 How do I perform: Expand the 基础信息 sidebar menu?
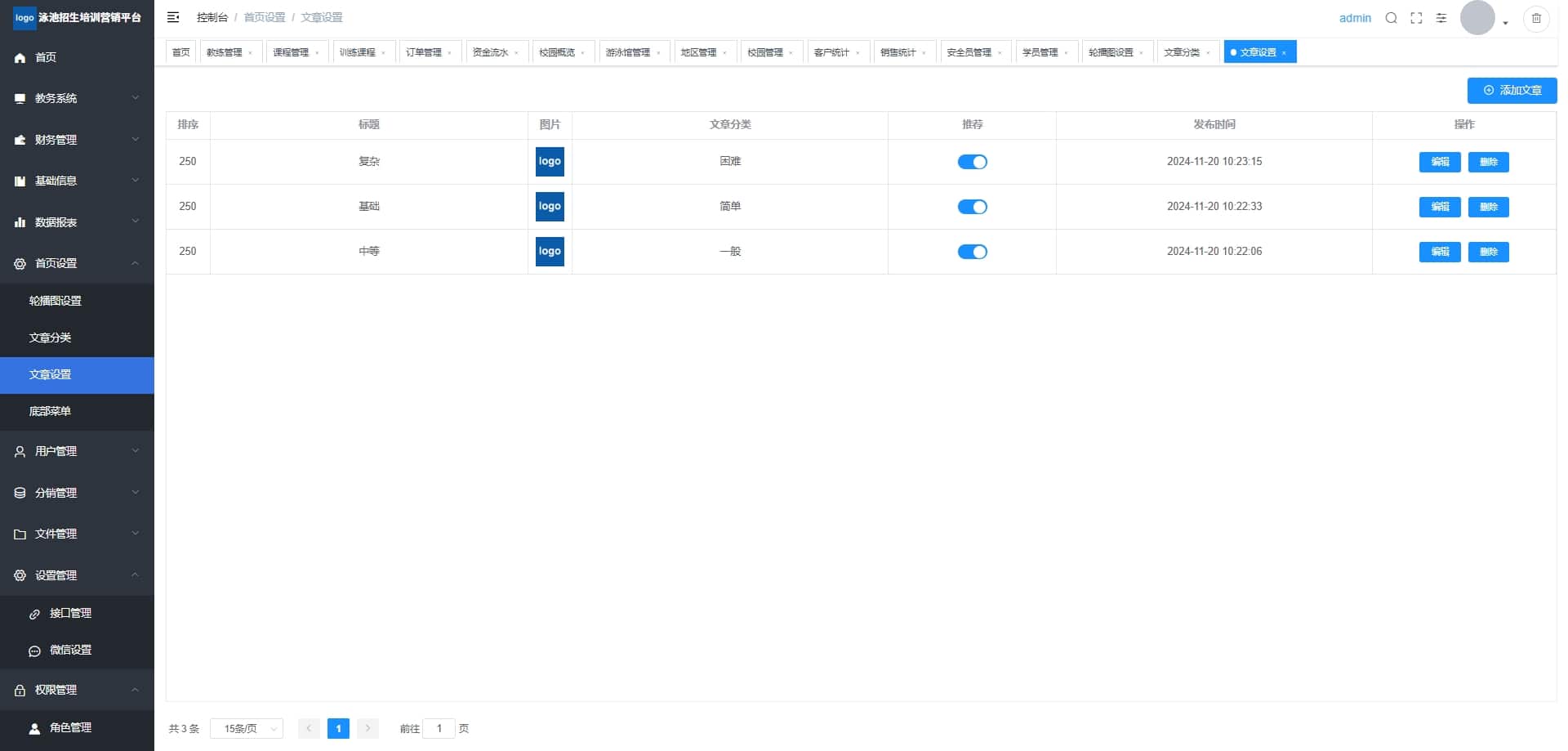click(77, 181)
